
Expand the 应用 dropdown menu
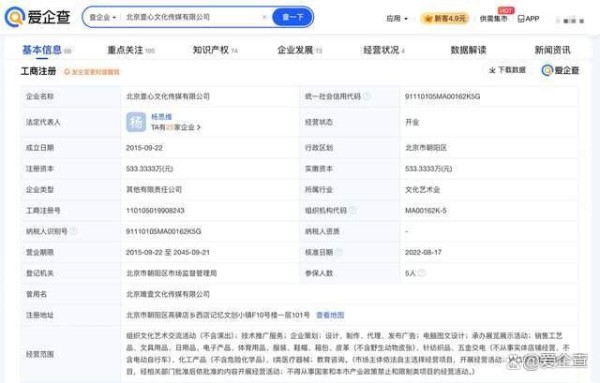(396, 18)
